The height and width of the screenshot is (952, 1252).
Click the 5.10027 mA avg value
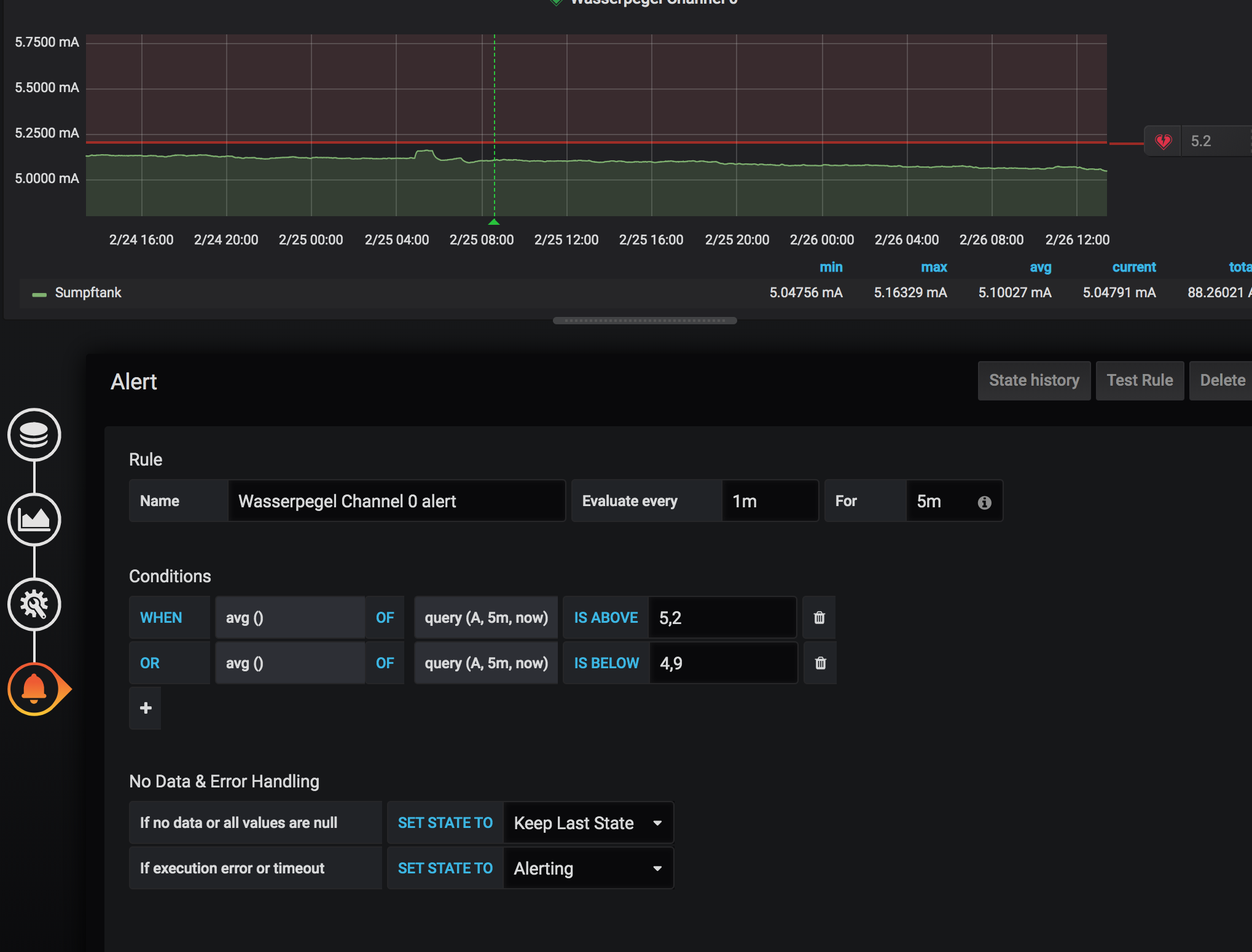click(x=1015, y=293)
